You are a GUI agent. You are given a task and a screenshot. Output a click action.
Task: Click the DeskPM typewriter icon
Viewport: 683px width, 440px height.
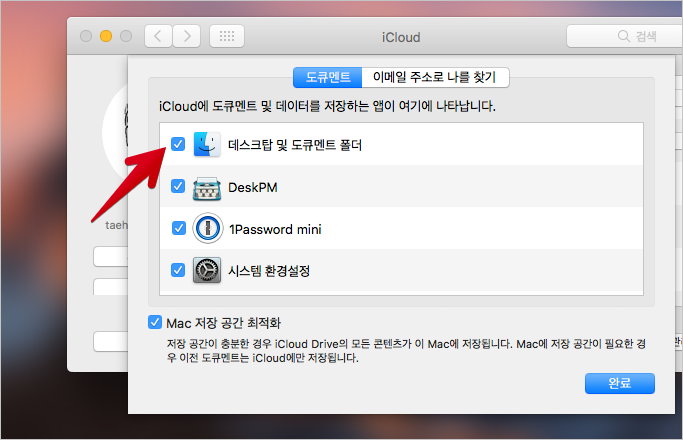[207, 188]
